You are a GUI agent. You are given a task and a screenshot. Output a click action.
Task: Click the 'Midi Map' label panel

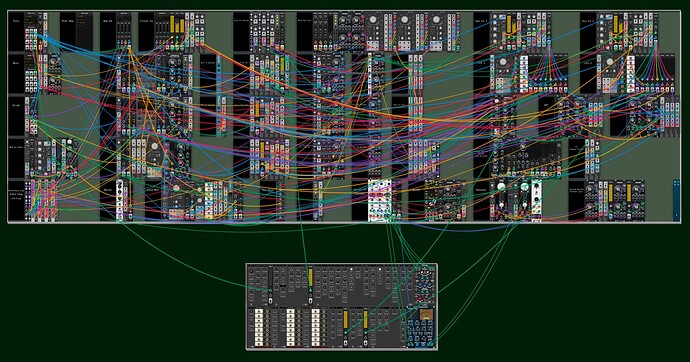(68, 32)
